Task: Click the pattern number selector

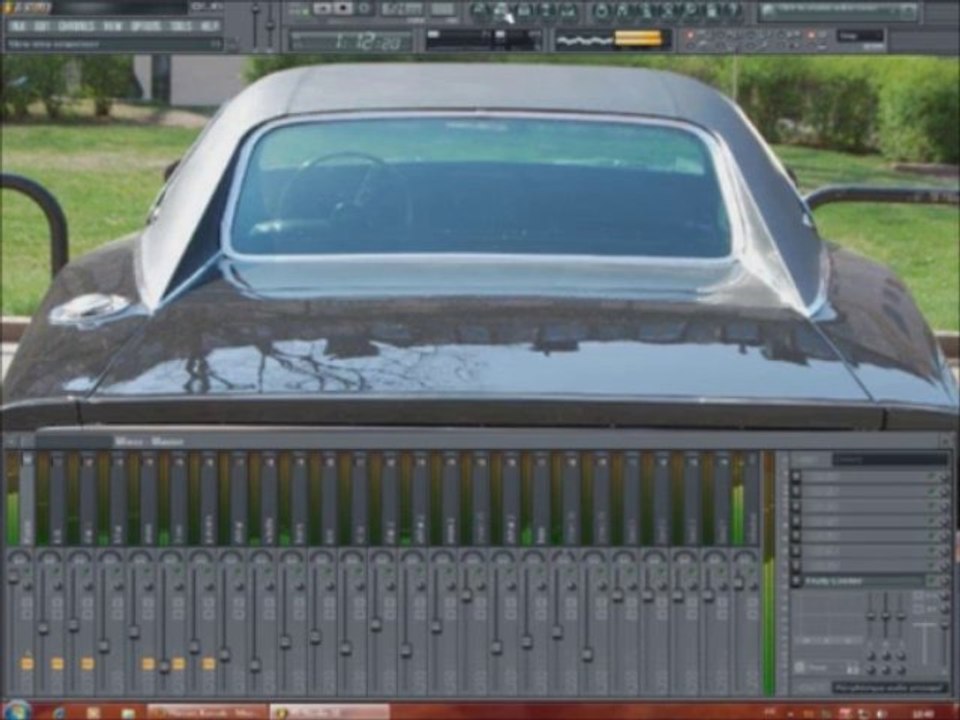Action: pos(442,9)
